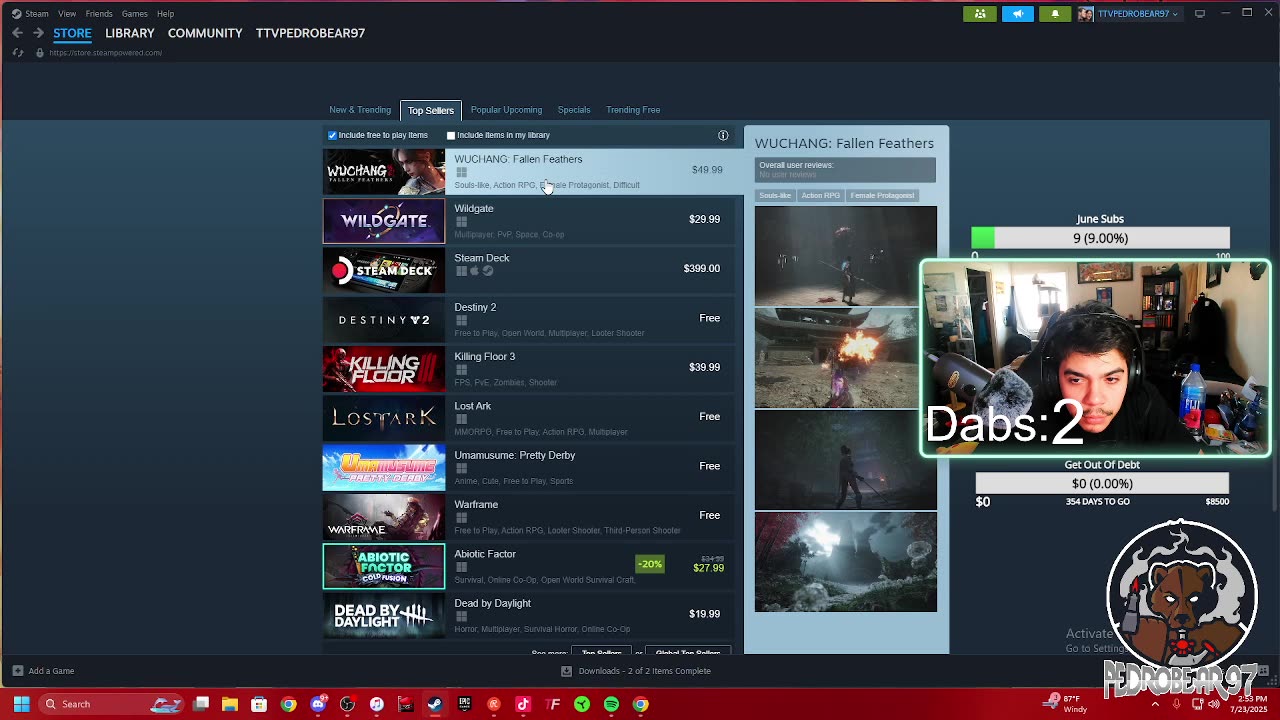Click the Add a Game plus icon

pos(17,671)
